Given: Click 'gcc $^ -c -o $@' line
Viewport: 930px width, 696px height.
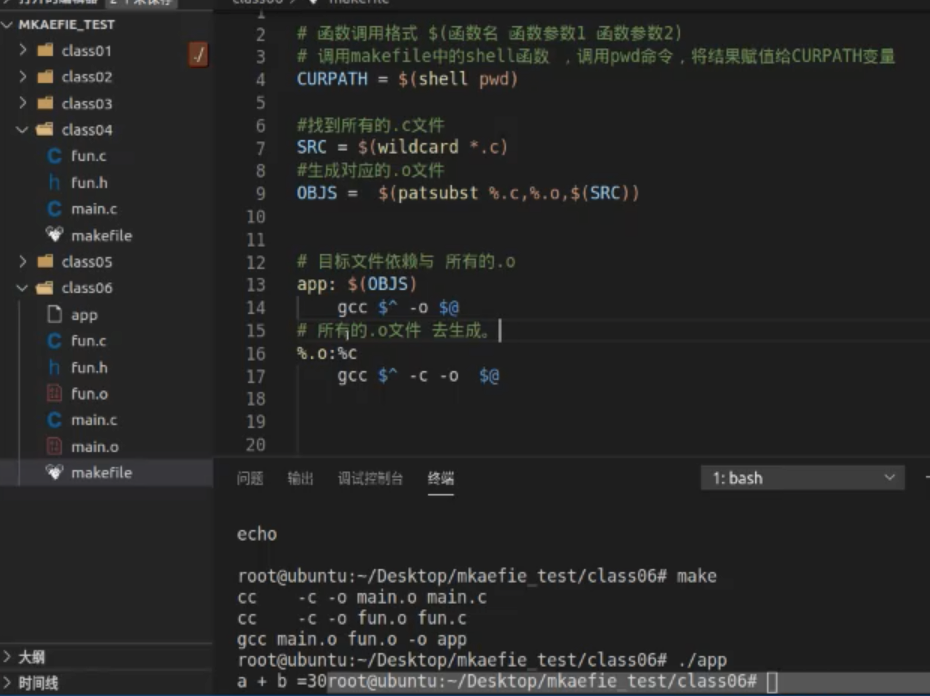Looking at the screenshot, I should click(x=418, y=376).
